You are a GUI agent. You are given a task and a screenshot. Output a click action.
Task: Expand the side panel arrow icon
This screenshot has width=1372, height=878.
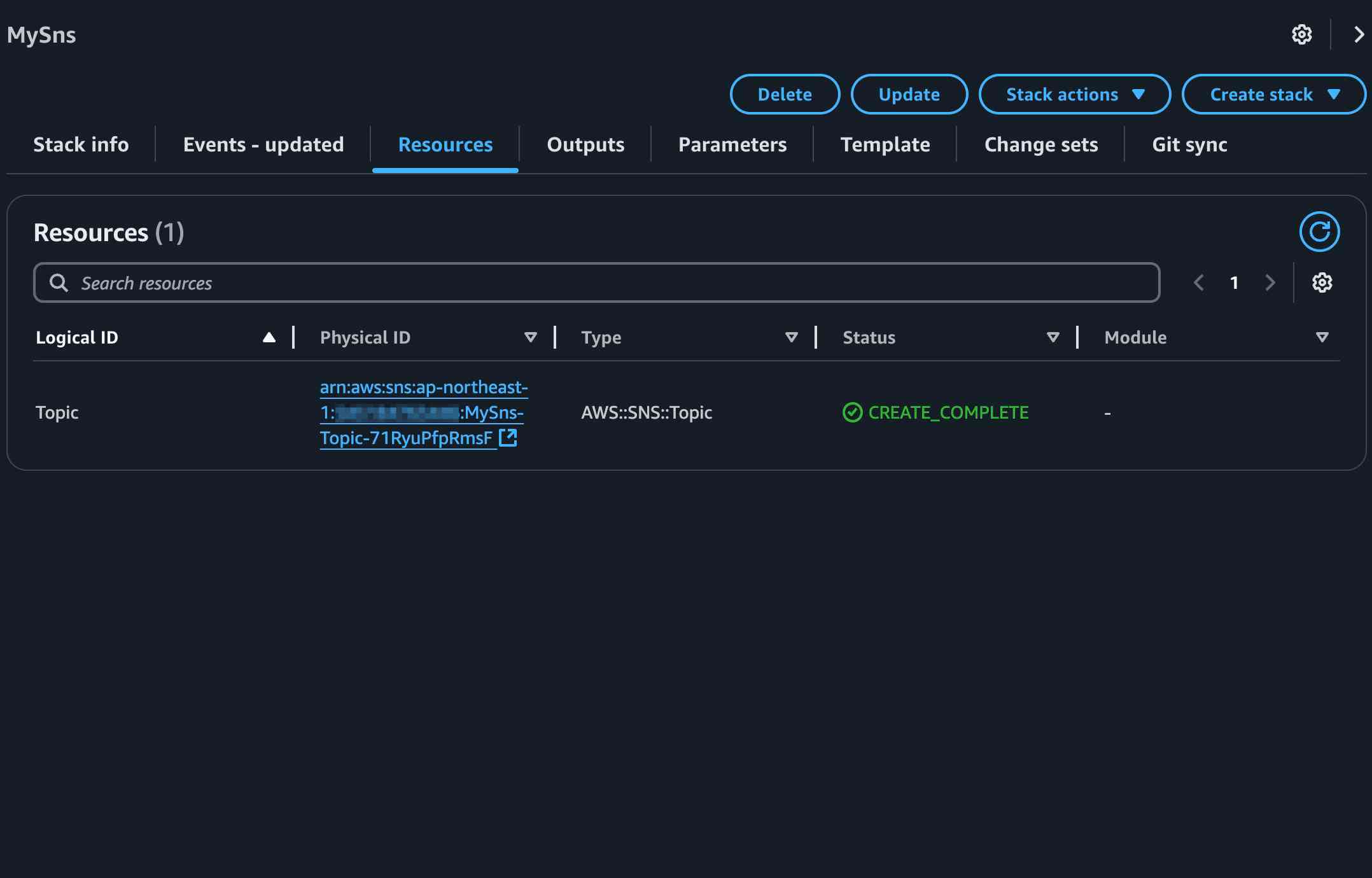pyautogui.click(x=1358, y=34)
